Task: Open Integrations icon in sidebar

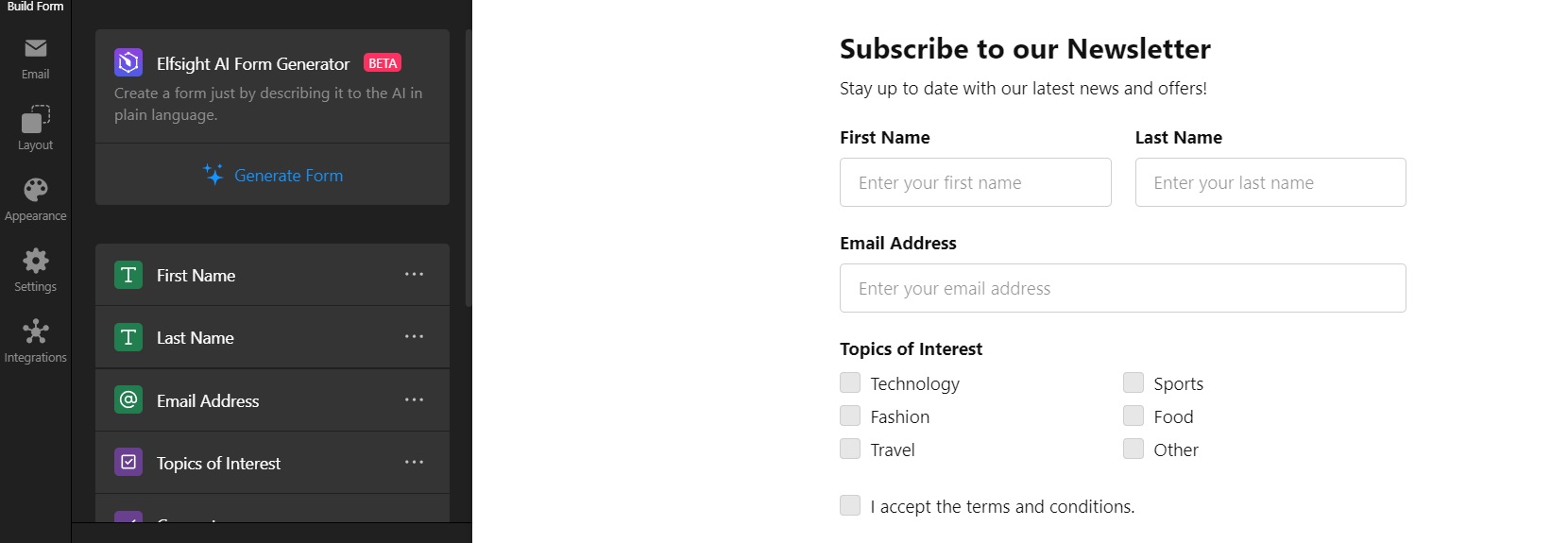Action: (36, 331)
